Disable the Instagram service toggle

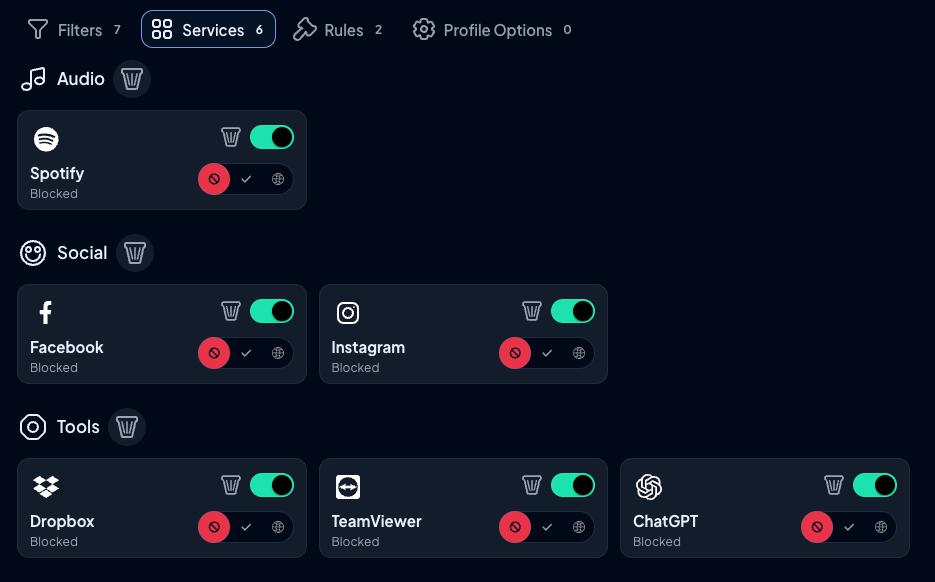tap(573, 311)
